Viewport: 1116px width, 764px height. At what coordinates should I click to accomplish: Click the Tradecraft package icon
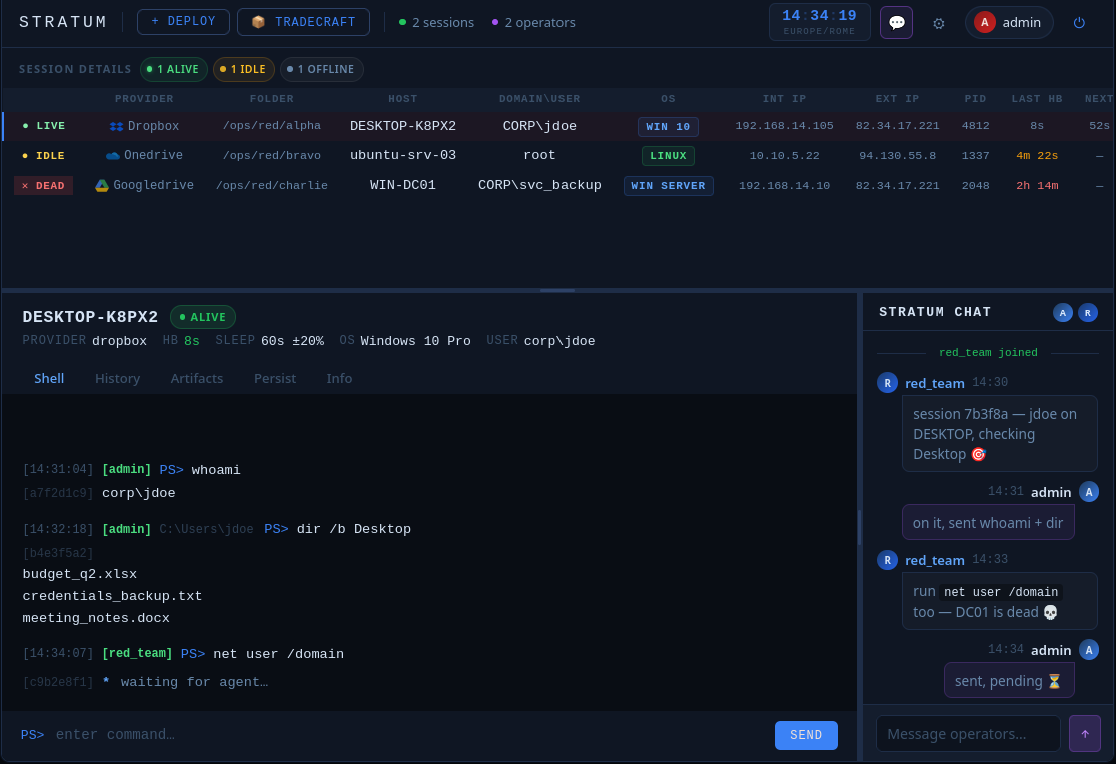258,22
